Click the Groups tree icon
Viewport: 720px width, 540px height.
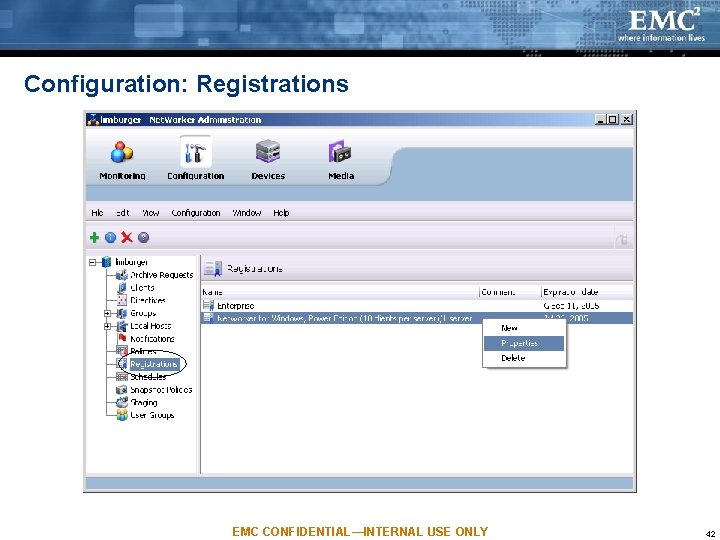(x=122, y=313)
